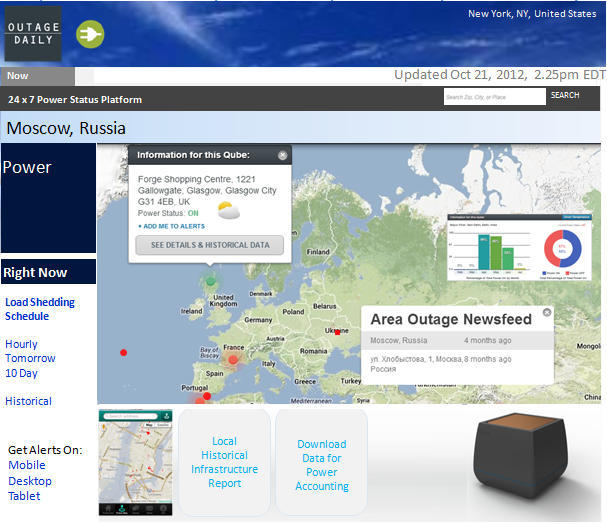This screenshot has width=607, height=524.
Task: Click the Search Zip, City or Place field
Action: pos(494,97)
